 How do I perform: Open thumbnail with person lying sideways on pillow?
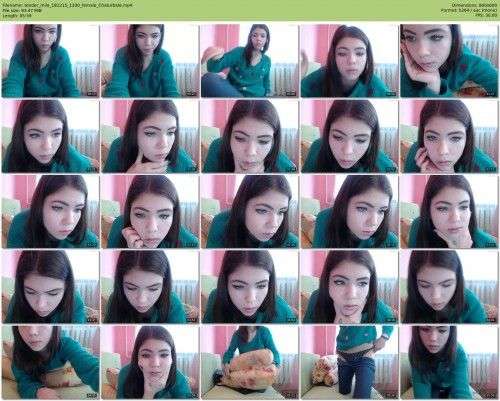click(50, 362)
